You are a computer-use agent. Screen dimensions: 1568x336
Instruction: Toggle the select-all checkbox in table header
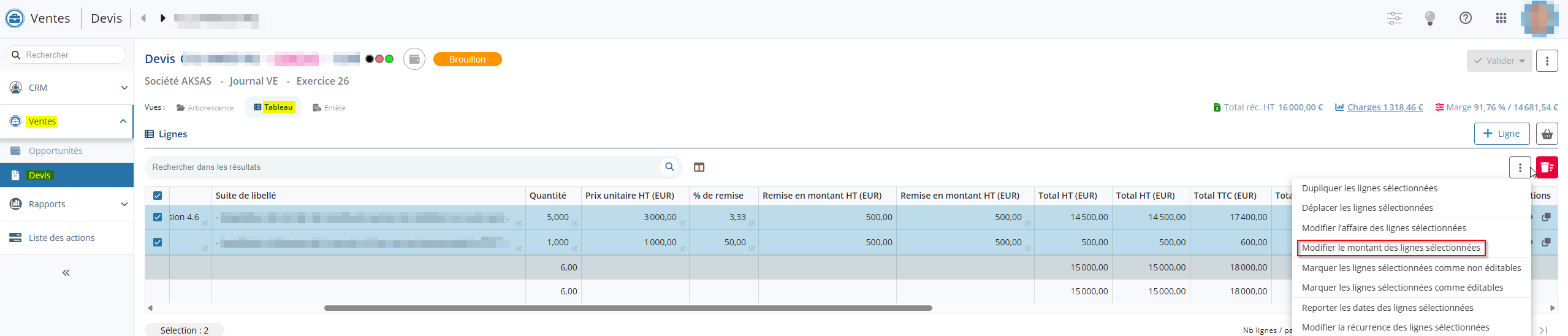158,196
